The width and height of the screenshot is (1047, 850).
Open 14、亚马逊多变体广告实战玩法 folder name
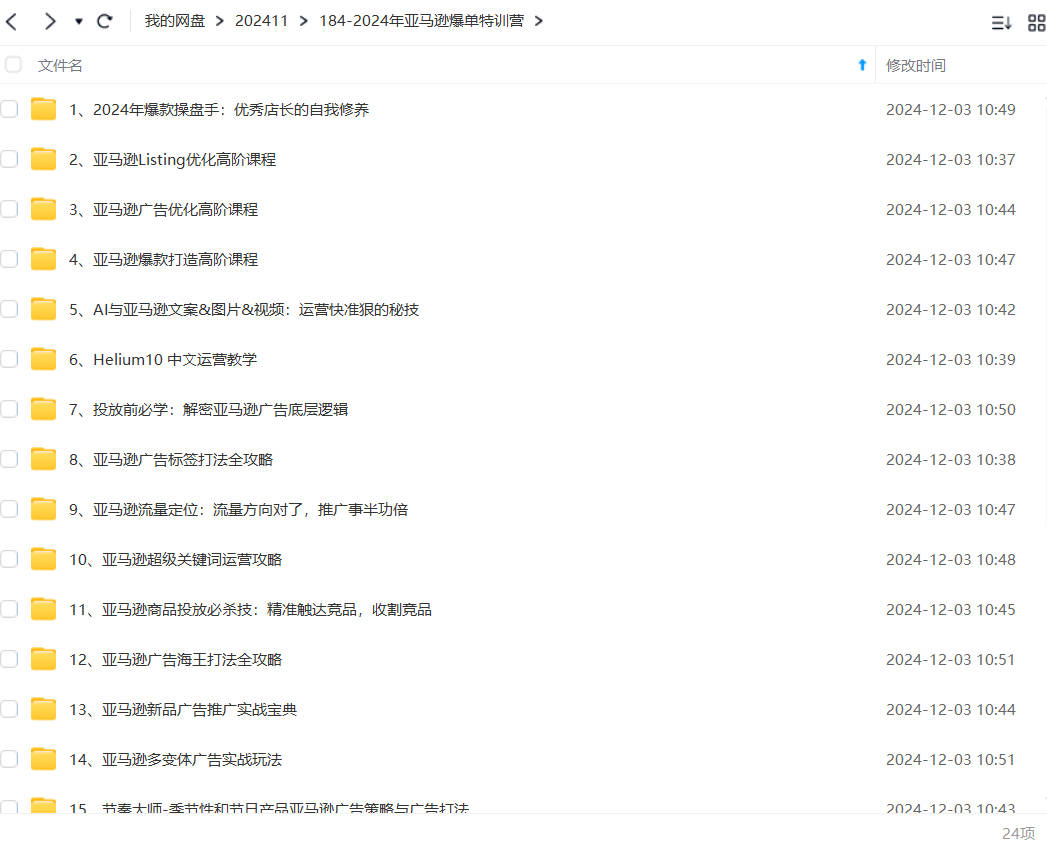coord(176,760)
